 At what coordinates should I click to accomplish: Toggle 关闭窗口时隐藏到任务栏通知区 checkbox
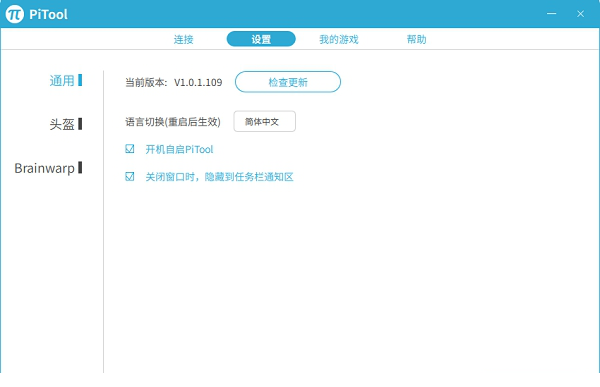click(130, 176)
